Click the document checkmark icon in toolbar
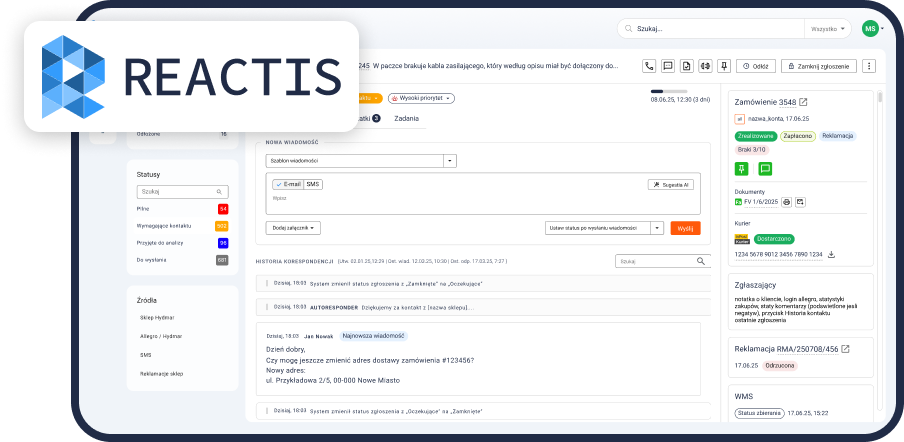Screen dimensions: 904x442 coord(686,66)
